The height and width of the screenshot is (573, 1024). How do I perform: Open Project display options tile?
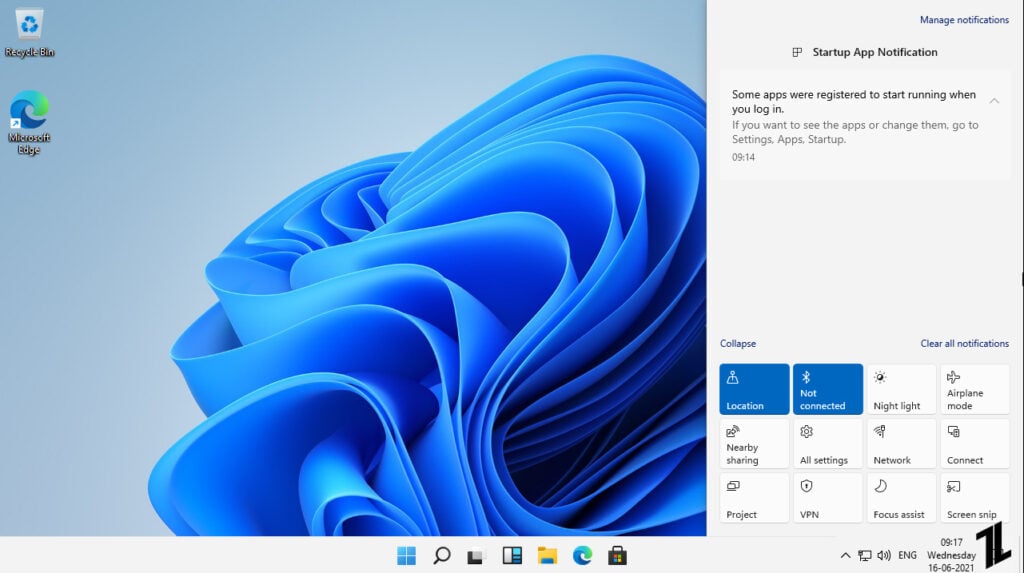pyautogui.click(x=754, y=498)
